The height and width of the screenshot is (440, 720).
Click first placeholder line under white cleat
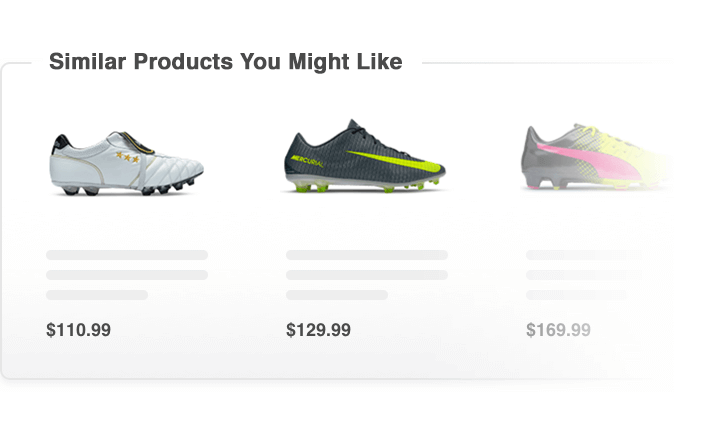point(127,255)
